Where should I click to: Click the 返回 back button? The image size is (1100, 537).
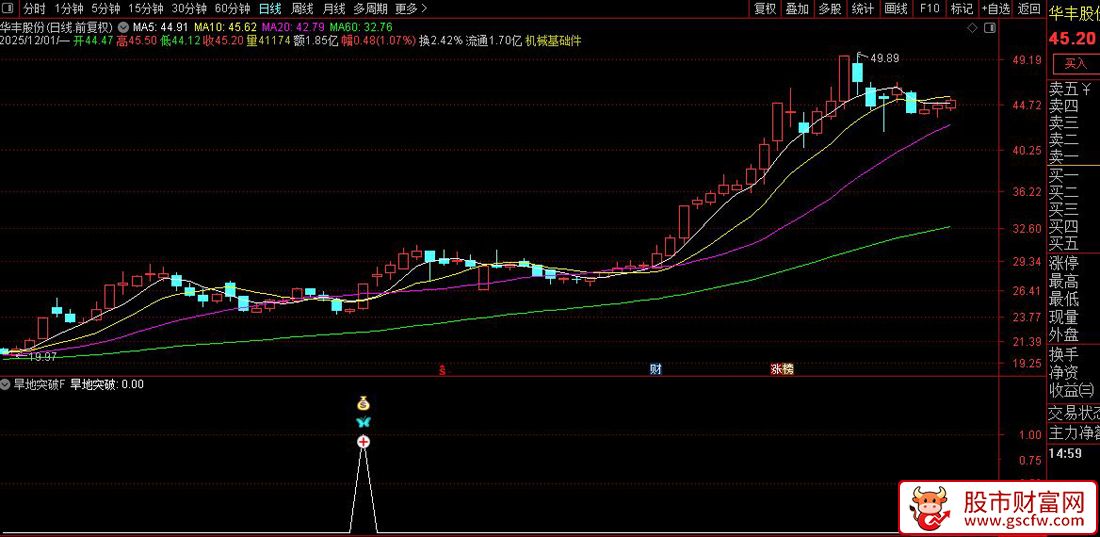1028,9
